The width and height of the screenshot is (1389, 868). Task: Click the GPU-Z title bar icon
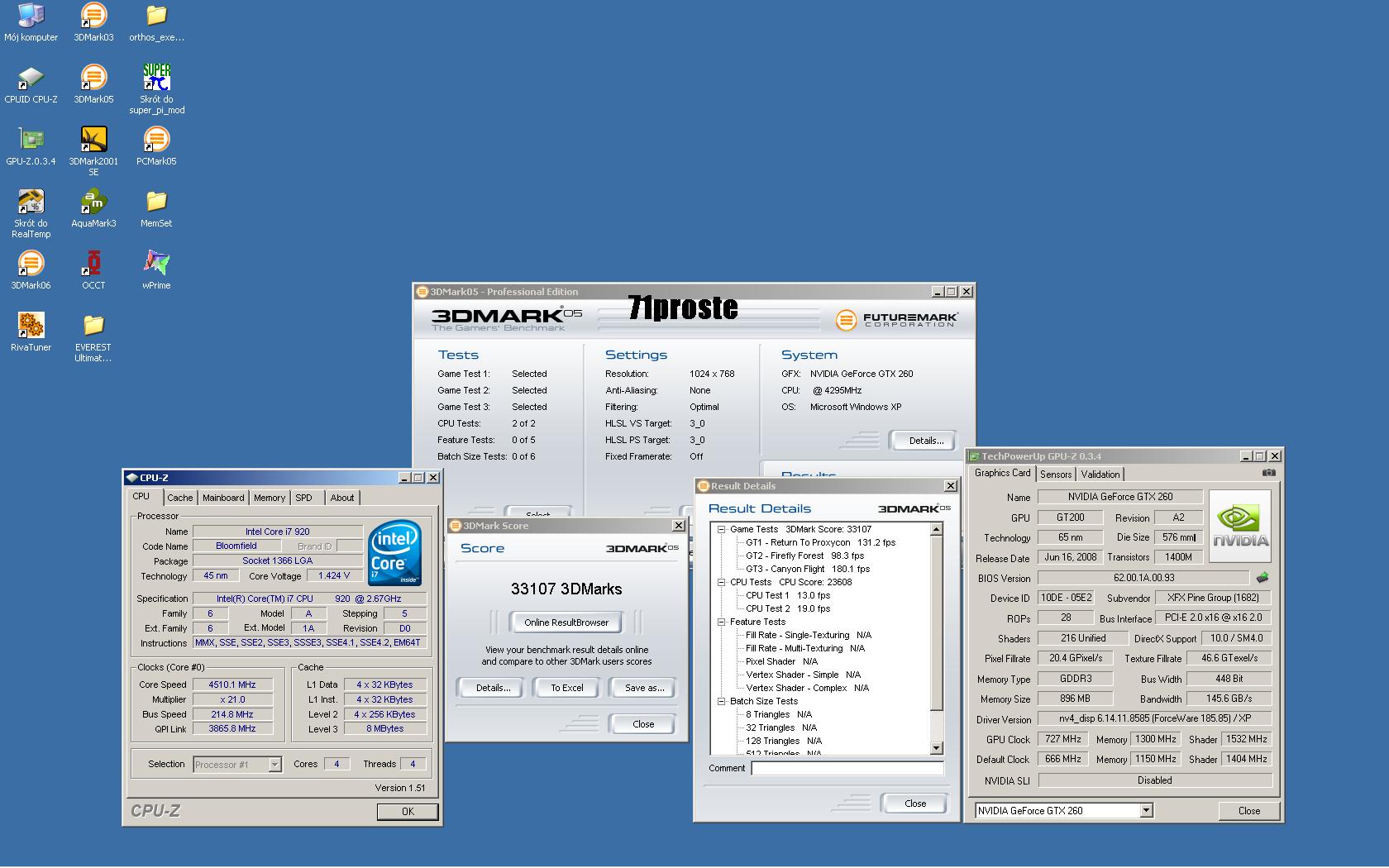[974, 456]
